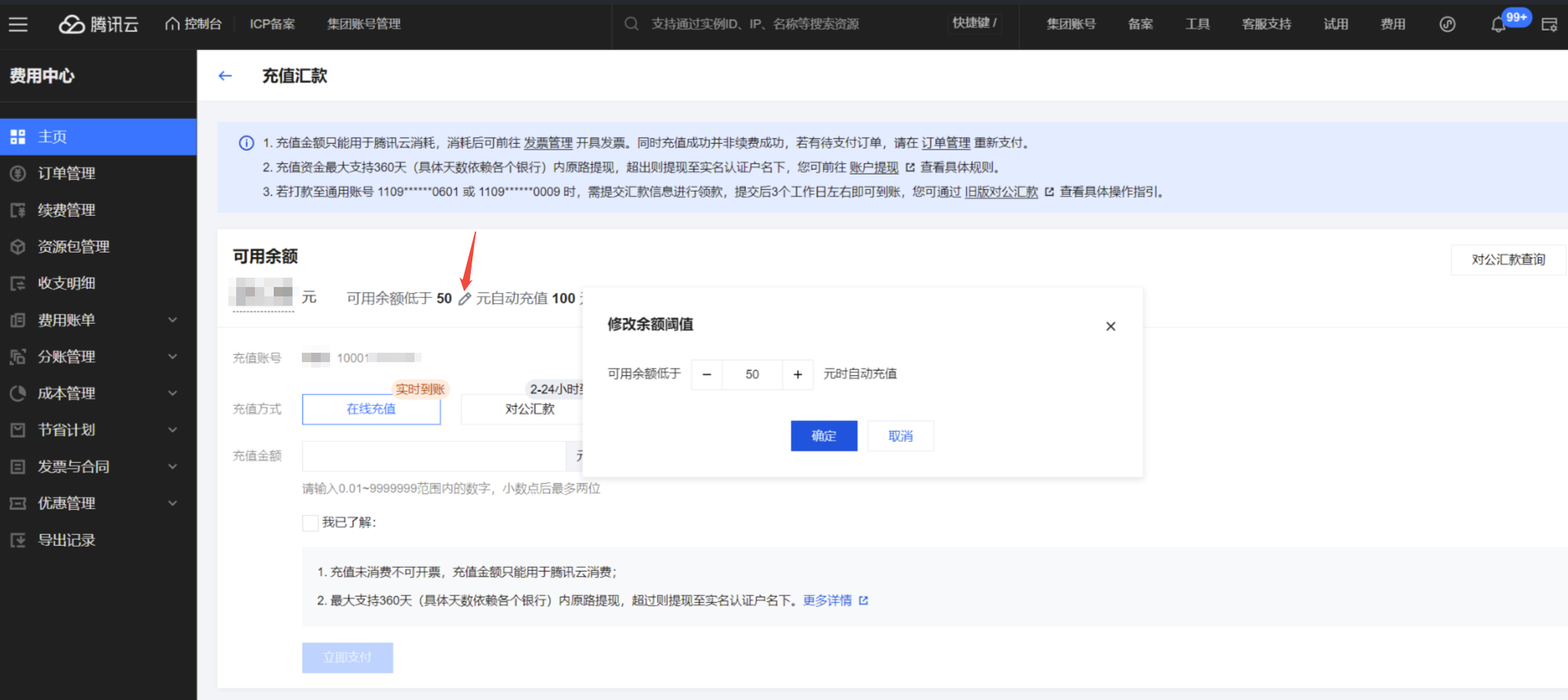Screen dimensions: 1568x700
Task: Decrease threshold with the minus button
Action: pos(707,375)
